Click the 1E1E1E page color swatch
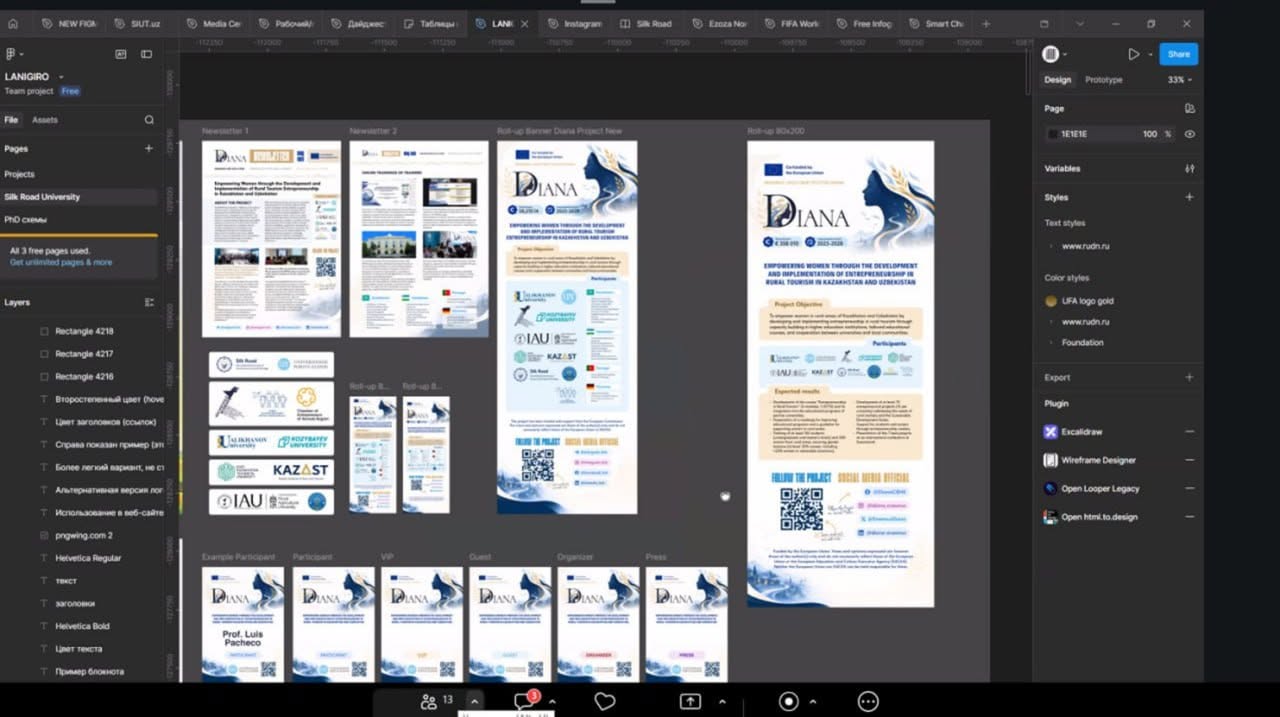Image resolution: width=1280 pixels, height=717 pixels. coord(1052,134)
